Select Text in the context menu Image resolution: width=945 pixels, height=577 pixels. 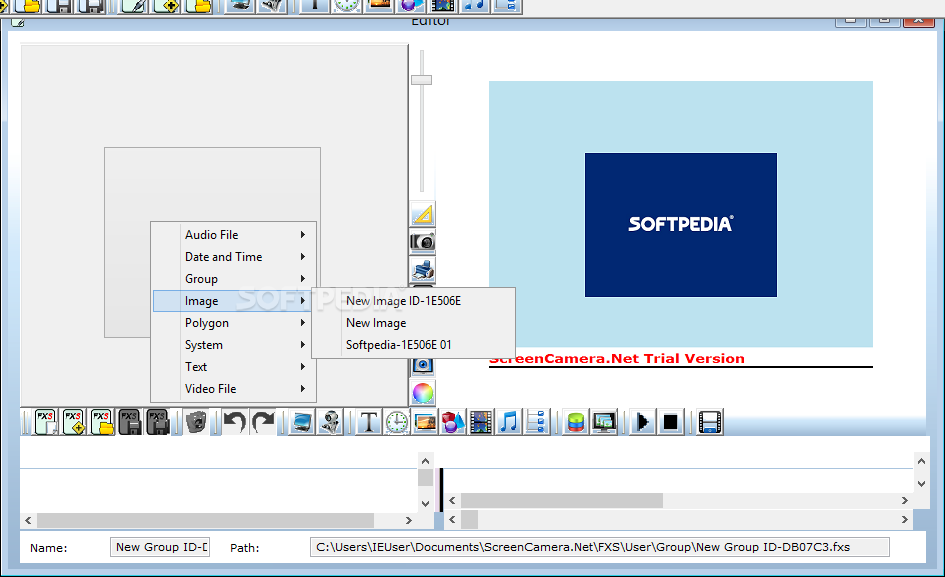click(x=234, y=367)
